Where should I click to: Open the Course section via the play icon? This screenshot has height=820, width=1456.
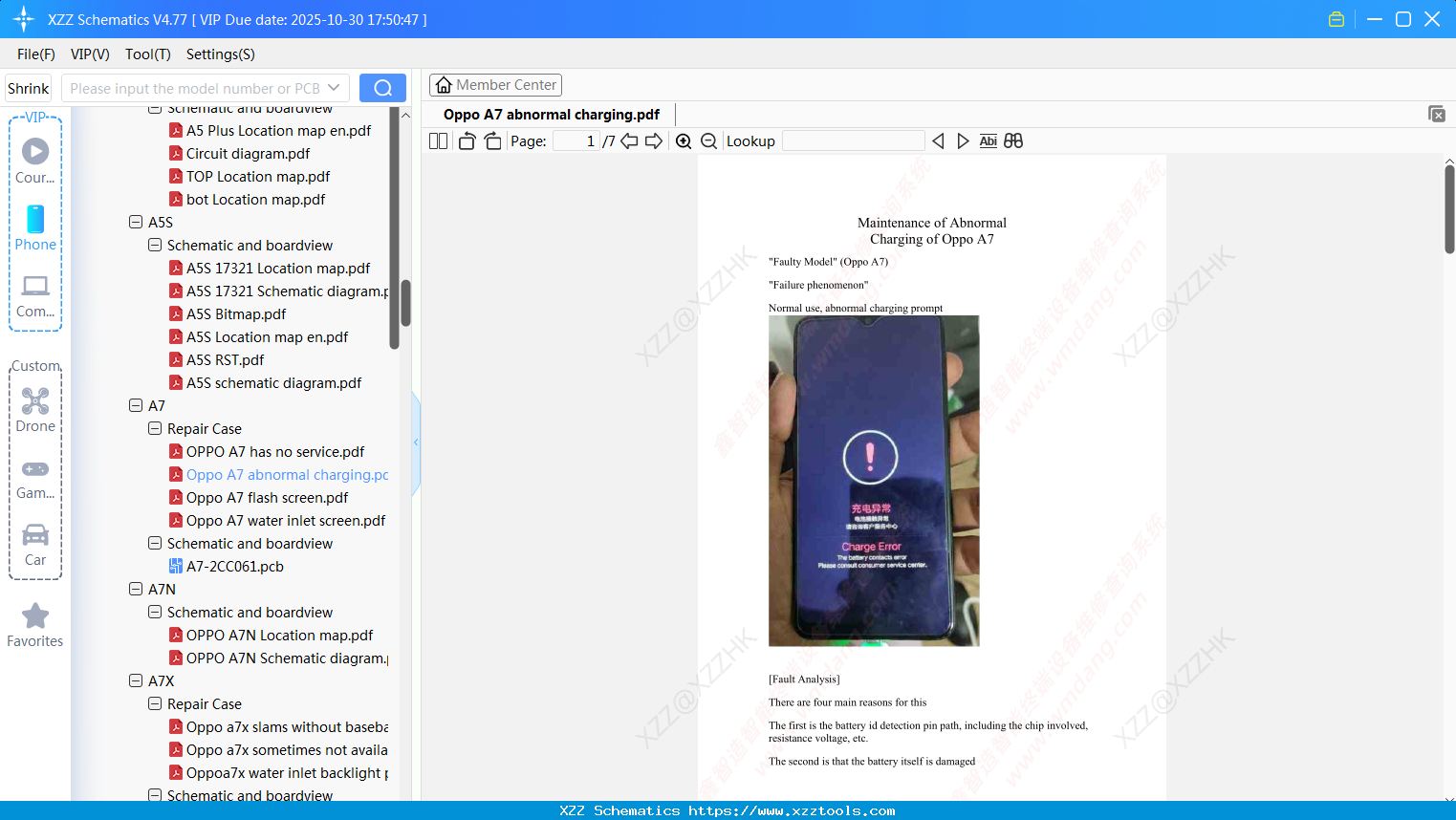click(34, 151)
